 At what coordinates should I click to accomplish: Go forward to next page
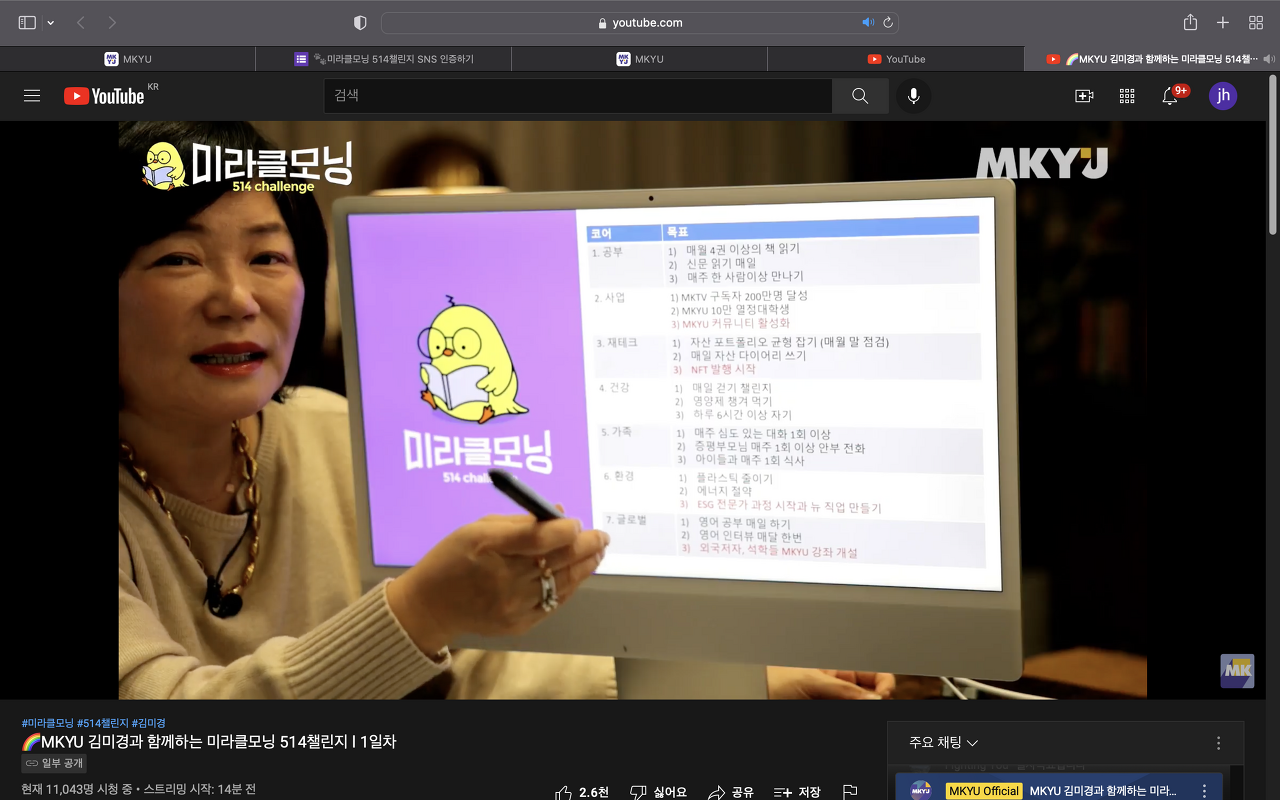pos(112,22)
